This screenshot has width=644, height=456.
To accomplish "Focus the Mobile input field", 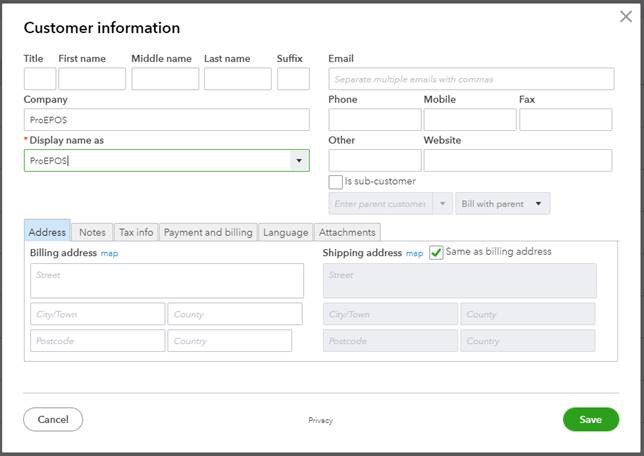I will (470, 120).
